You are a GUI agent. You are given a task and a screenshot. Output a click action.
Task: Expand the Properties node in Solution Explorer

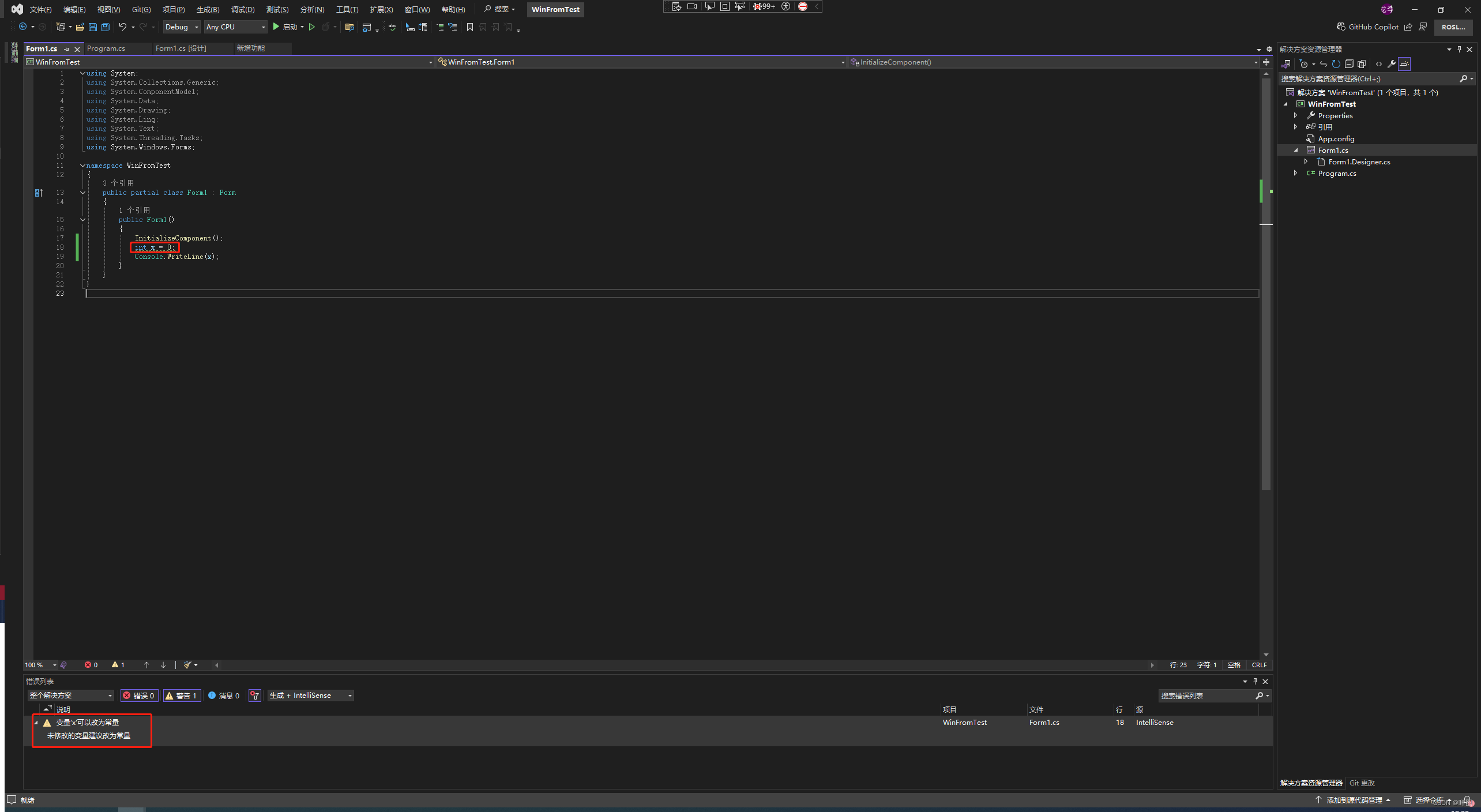1296,115
